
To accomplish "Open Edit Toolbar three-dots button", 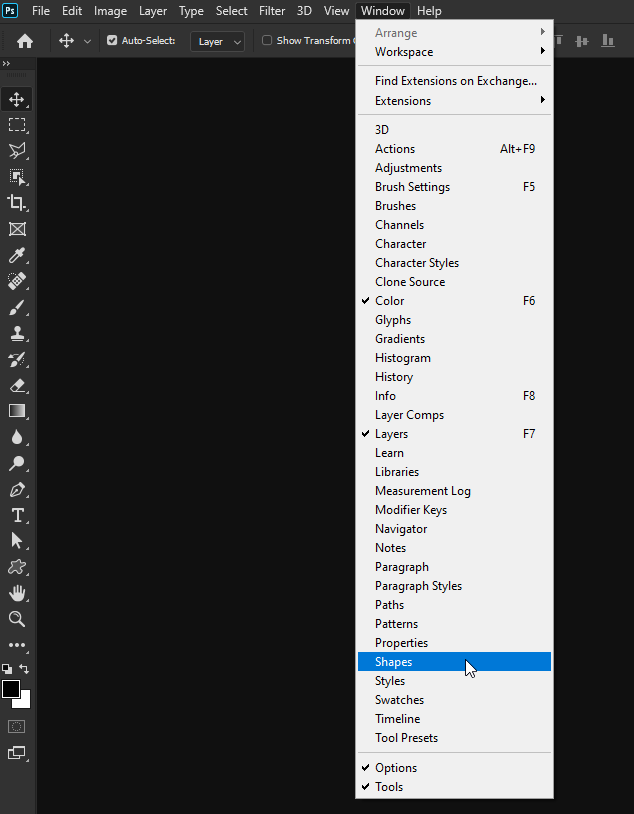I will (x=17, y=645).
